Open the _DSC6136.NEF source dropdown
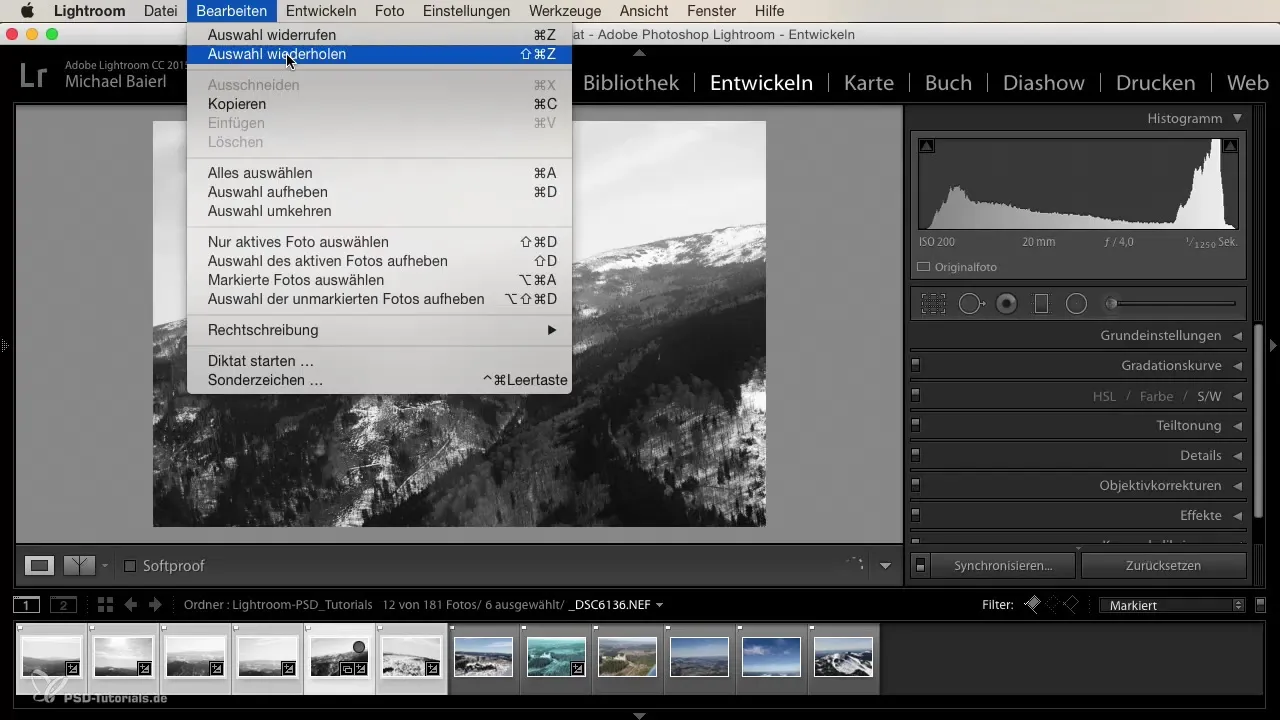This screenshot has height=720, width=1280. click(x=616, y=605)
